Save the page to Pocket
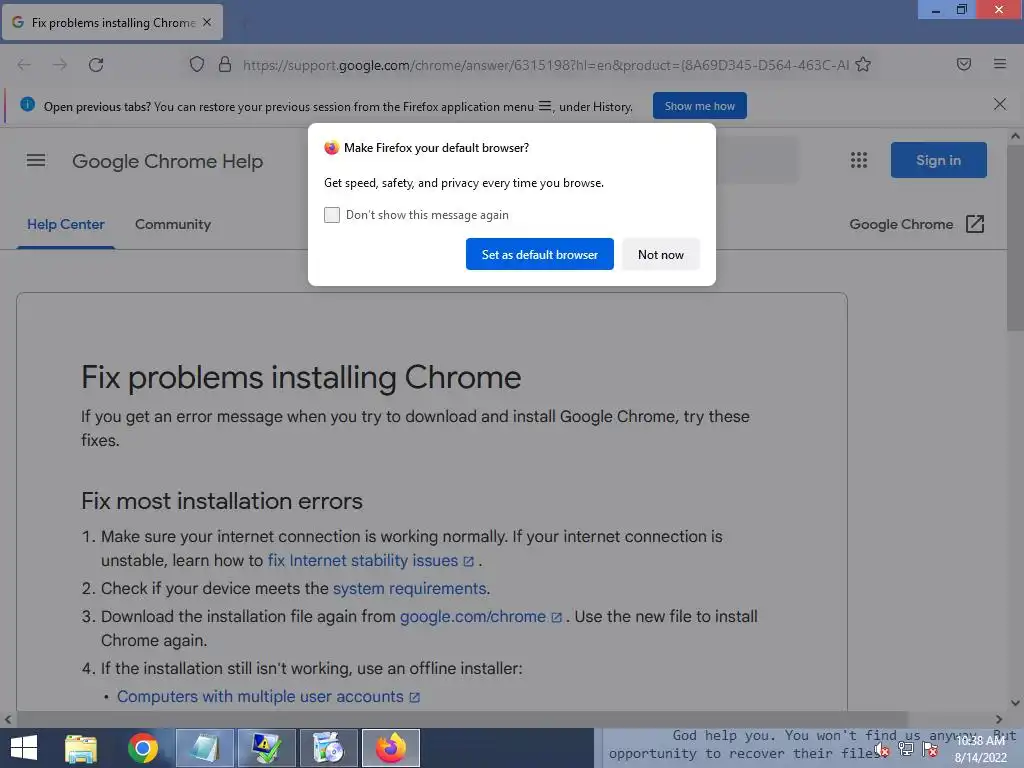This screenshot has width=1024, height=768. click(964, 64)
